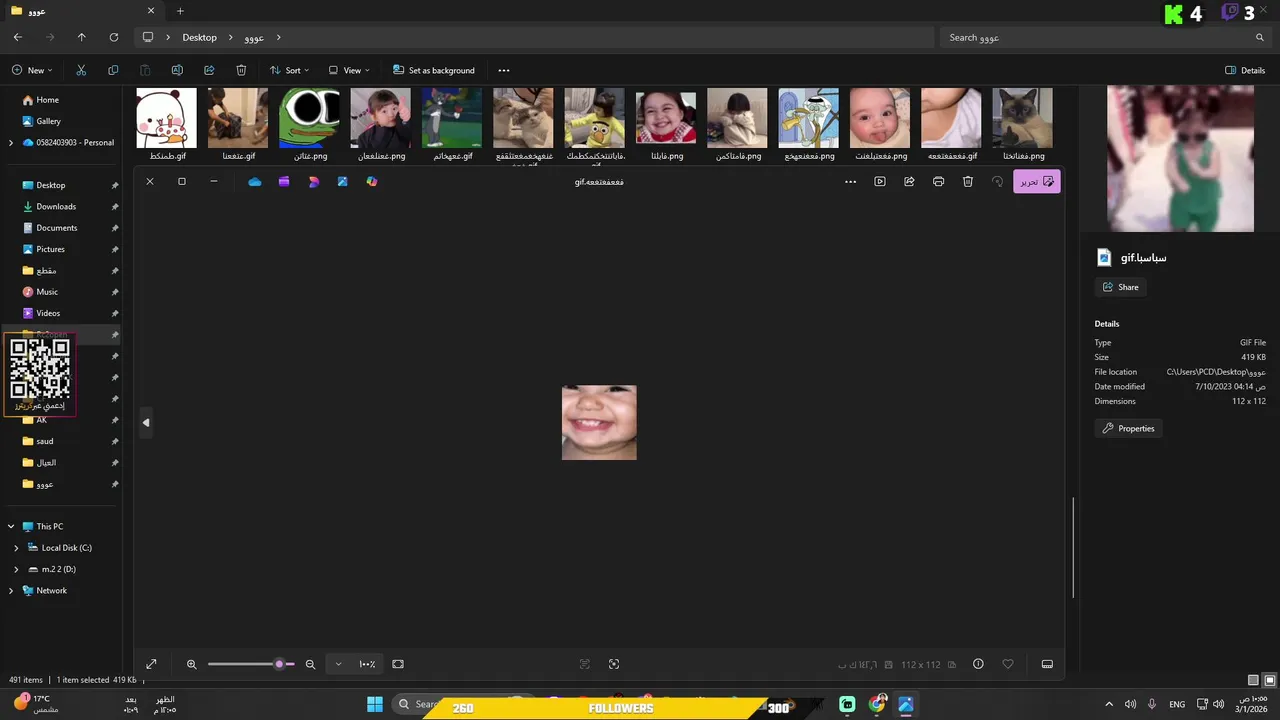The image size is (1280, 720).
Task: Toggle favorite heart in Photos viewer
Action: point(1008,664)
